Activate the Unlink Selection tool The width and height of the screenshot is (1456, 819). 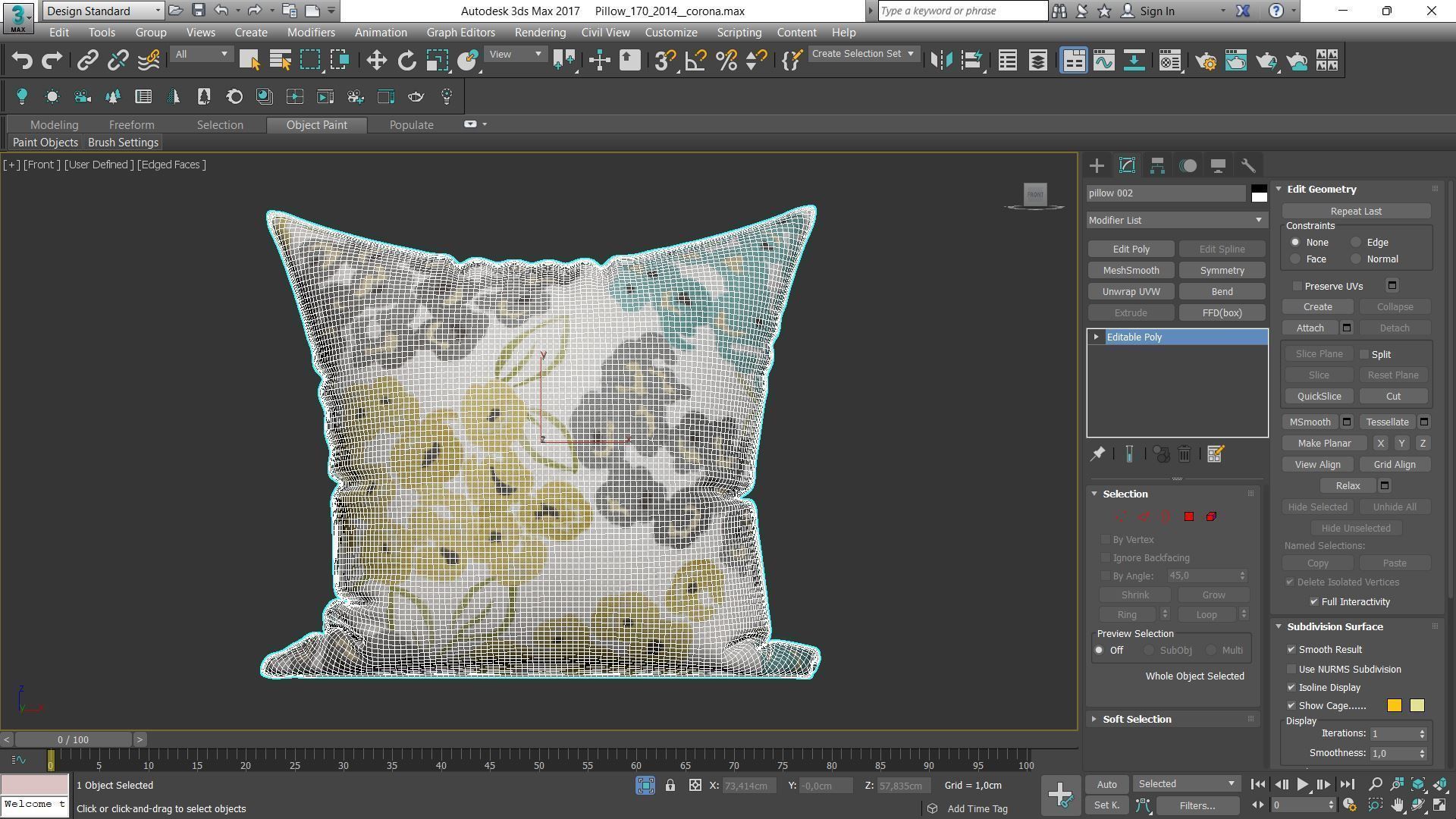coord(118,61)
